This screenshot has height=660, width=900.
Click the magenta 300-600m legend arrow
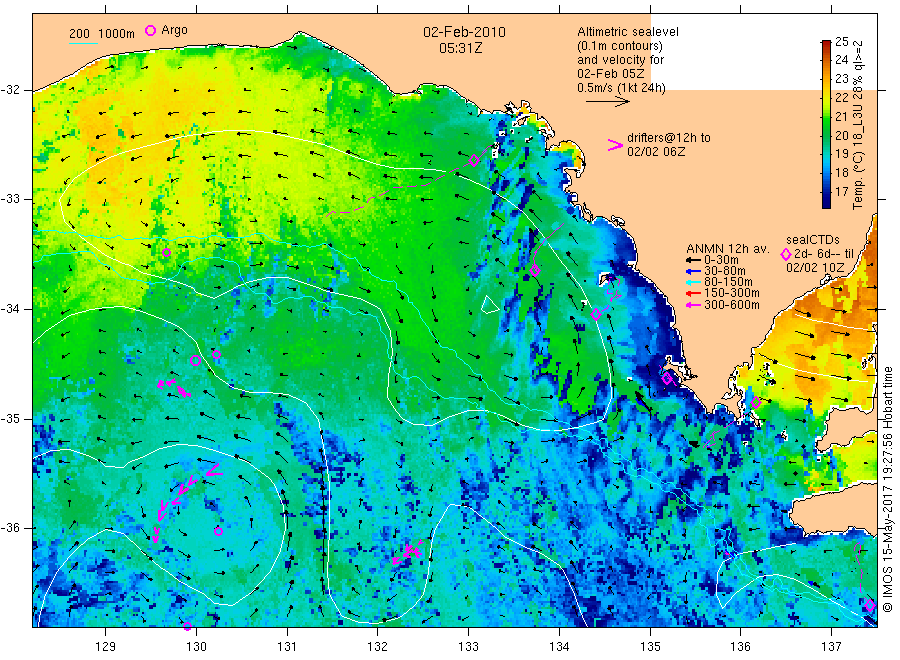(694, 305)
